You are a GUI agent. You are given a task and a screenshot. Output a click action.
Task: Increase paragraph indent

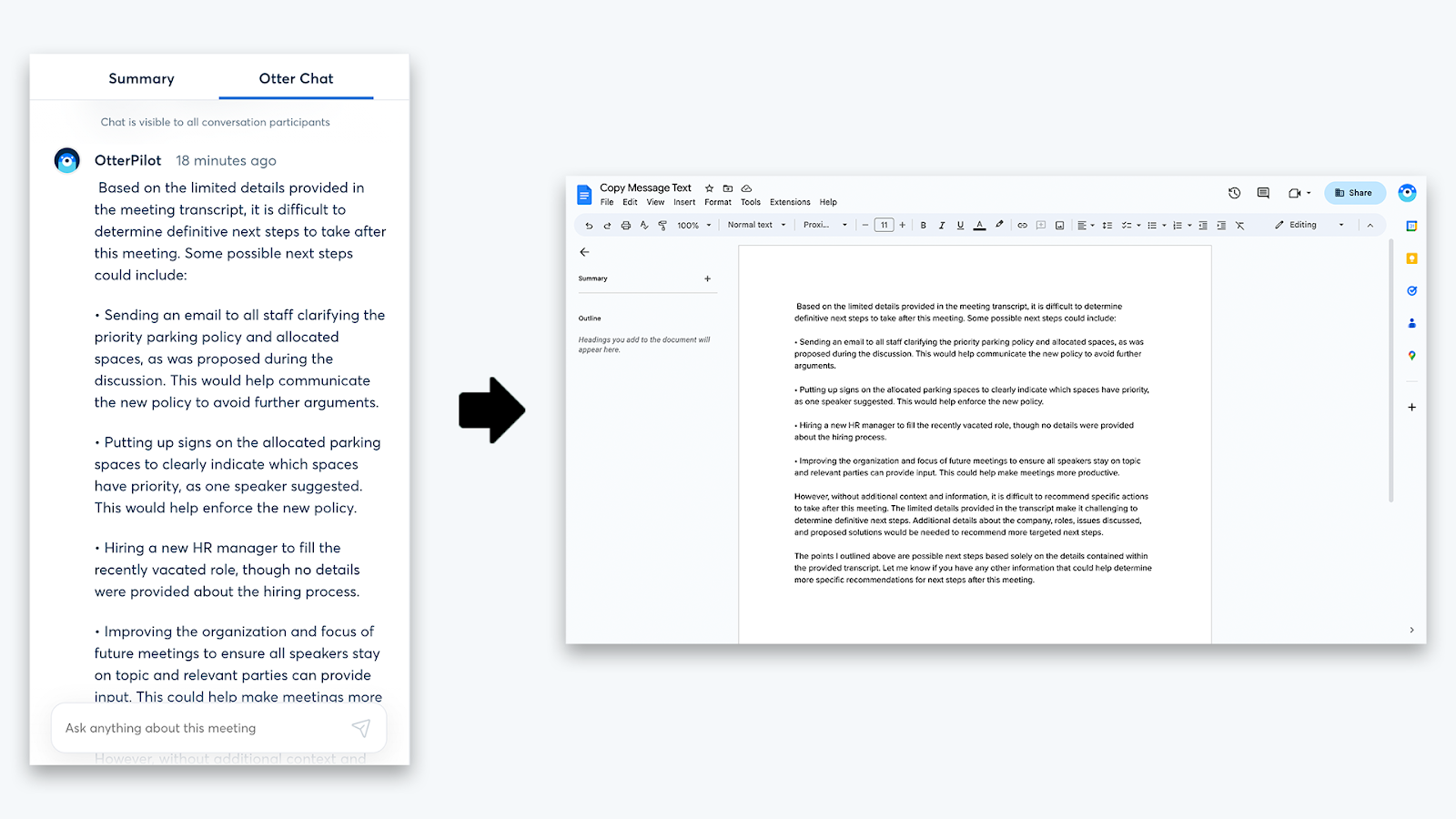click(1221, 225)
